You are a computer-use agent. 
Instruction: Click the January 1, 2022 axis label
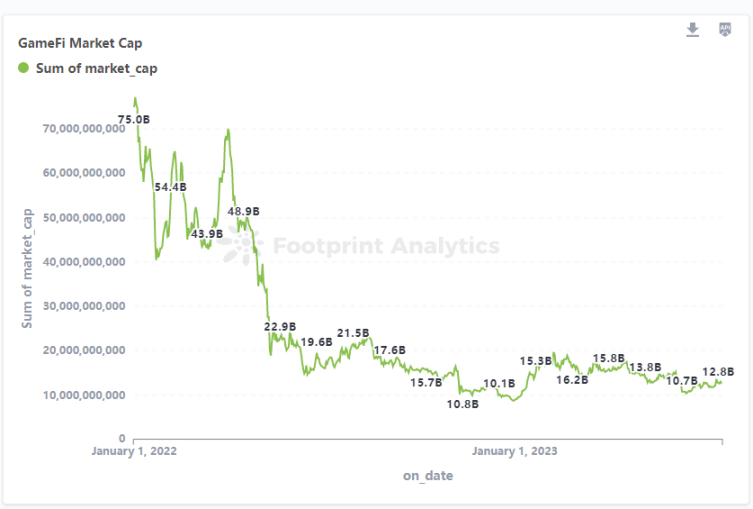pyautogui.click(x=134, y=451)
